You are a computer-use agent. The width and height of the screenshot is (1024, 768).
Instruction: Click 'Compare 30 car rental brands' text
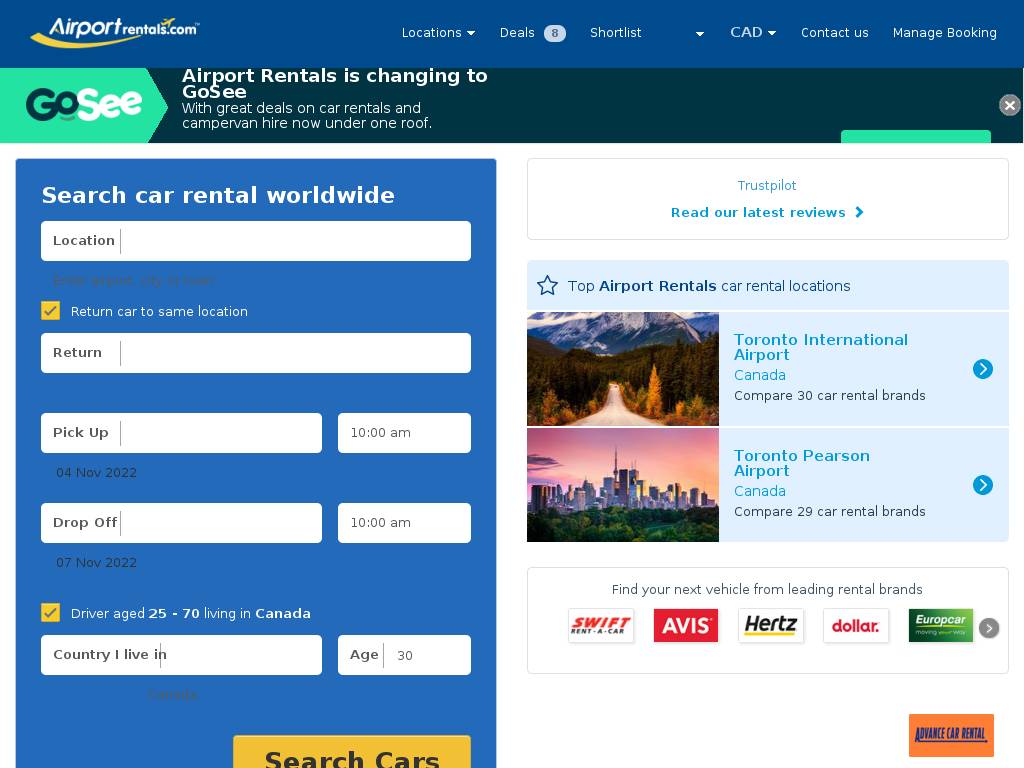pyautogui.click(x=829, y=395)
